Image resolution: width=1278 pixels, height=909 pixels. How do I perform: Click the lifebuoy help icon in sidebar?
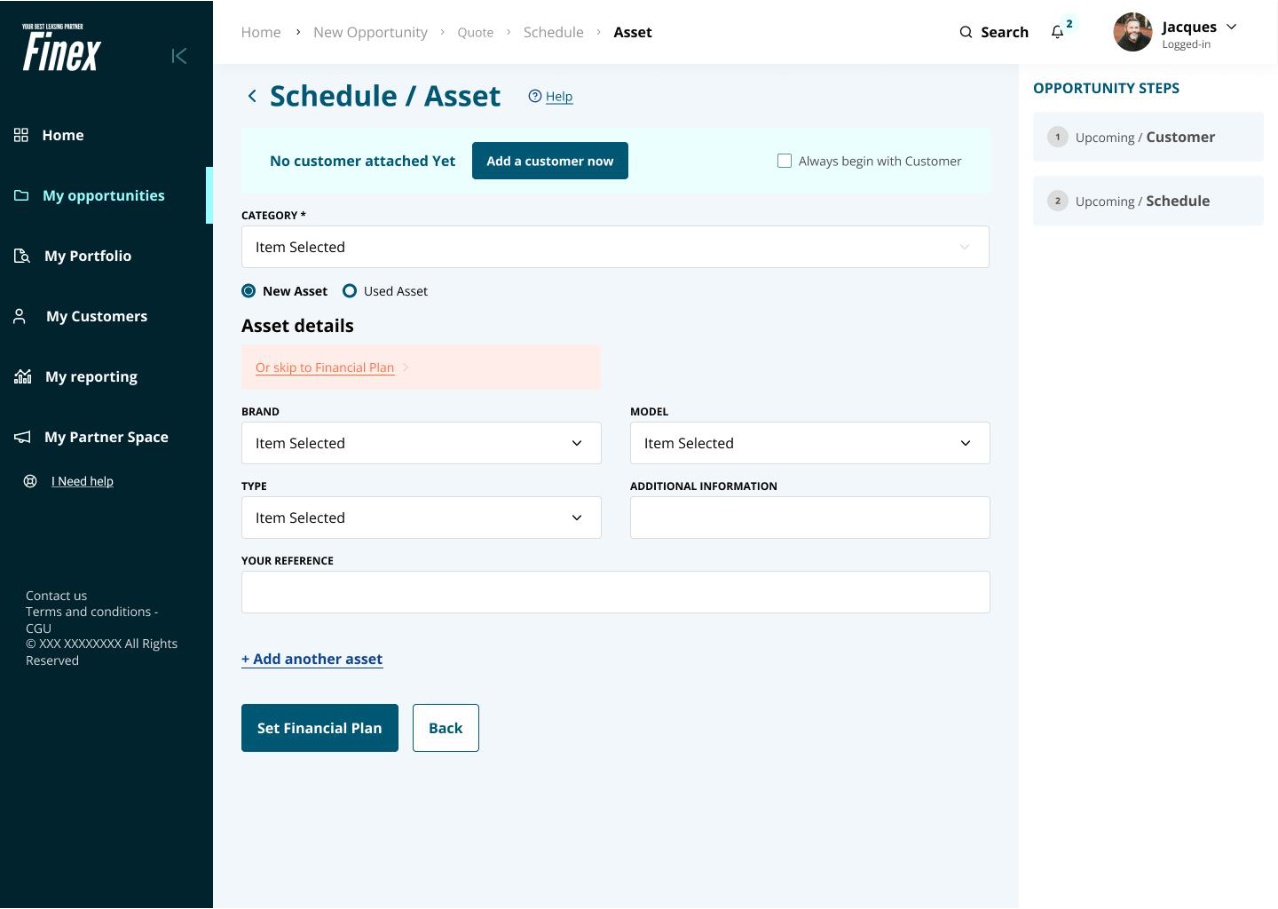click(x=30, y=481)
